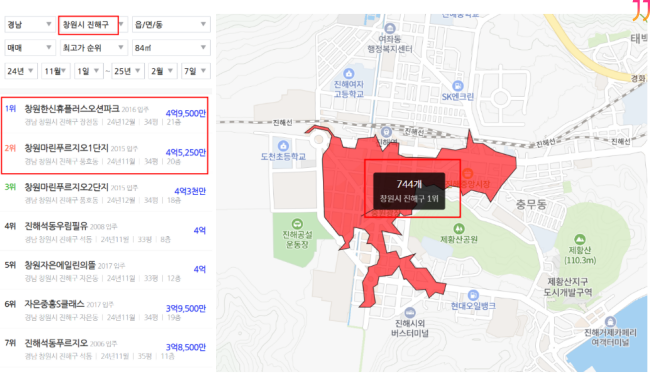Click the SK엔크린 gas station icon
Image resolution: width=650 pixels, height=374 pixels.
(458, 86)
